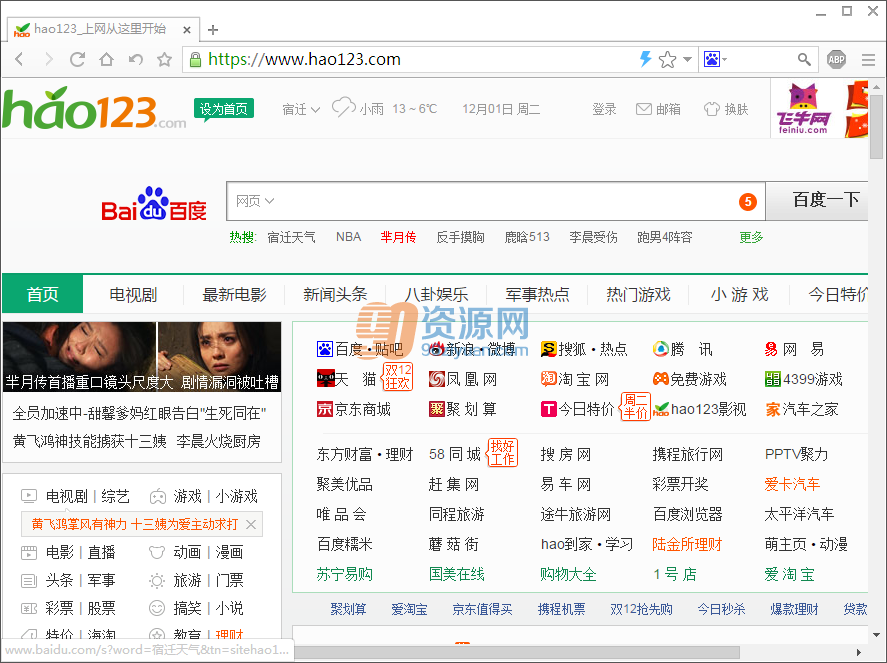Open the 邮箱 mail link
The image size is (887, 663).
click(x=658, y=109)
